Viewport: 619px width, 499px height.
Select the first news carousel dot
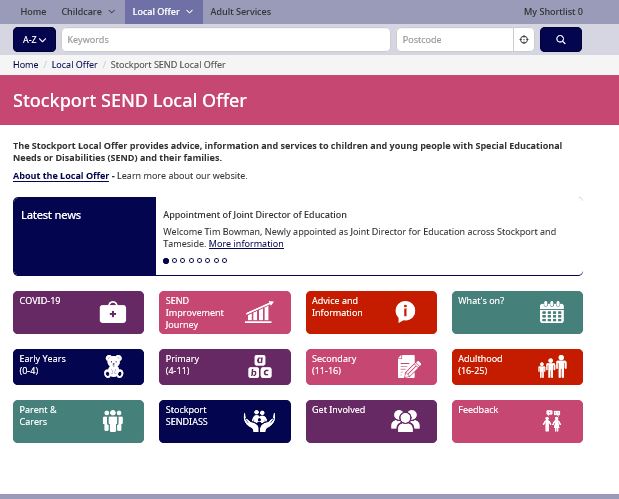166,261
